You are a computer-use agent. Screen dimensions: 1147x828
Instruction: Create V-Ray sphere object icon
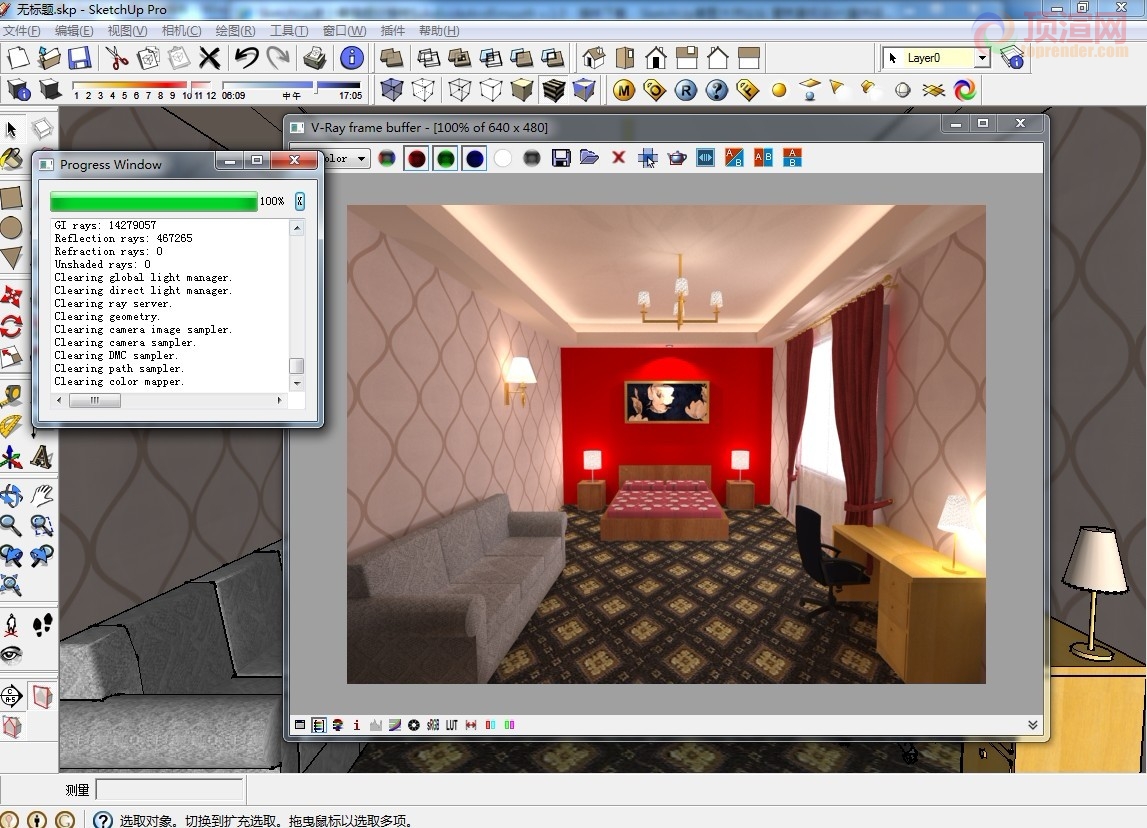point(903,90)
